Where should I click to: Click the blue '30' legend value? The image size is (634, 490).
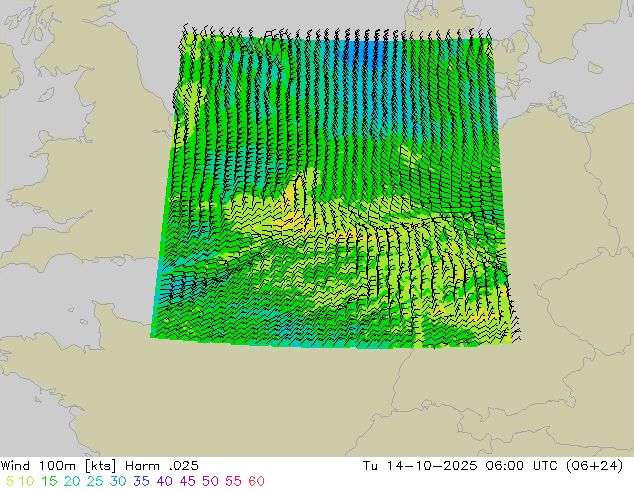(x=118, y=481)
